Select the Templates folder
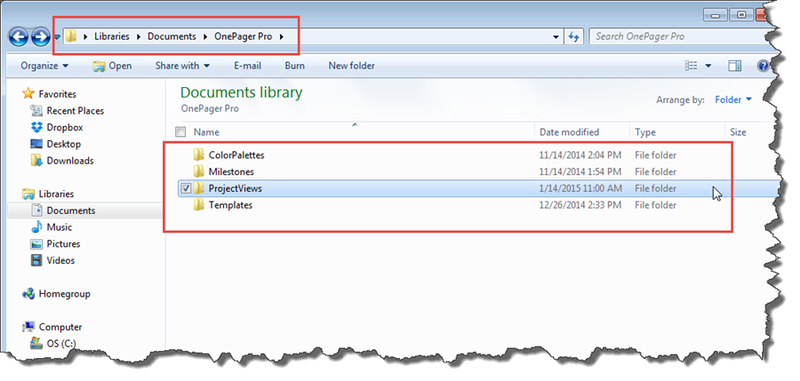 coord(231,206)
